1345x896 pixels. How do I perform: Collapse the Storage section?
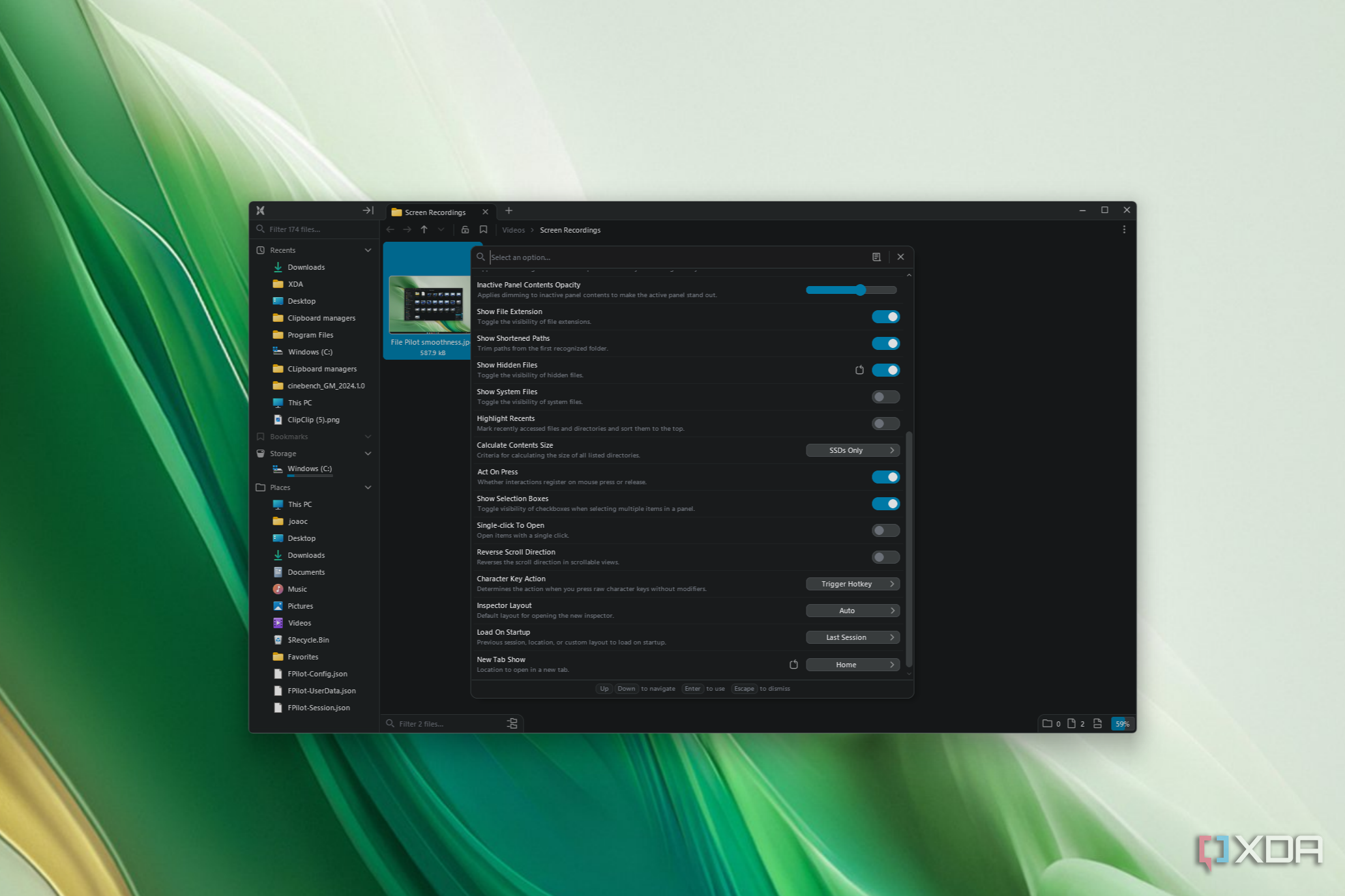click(368, 454)
